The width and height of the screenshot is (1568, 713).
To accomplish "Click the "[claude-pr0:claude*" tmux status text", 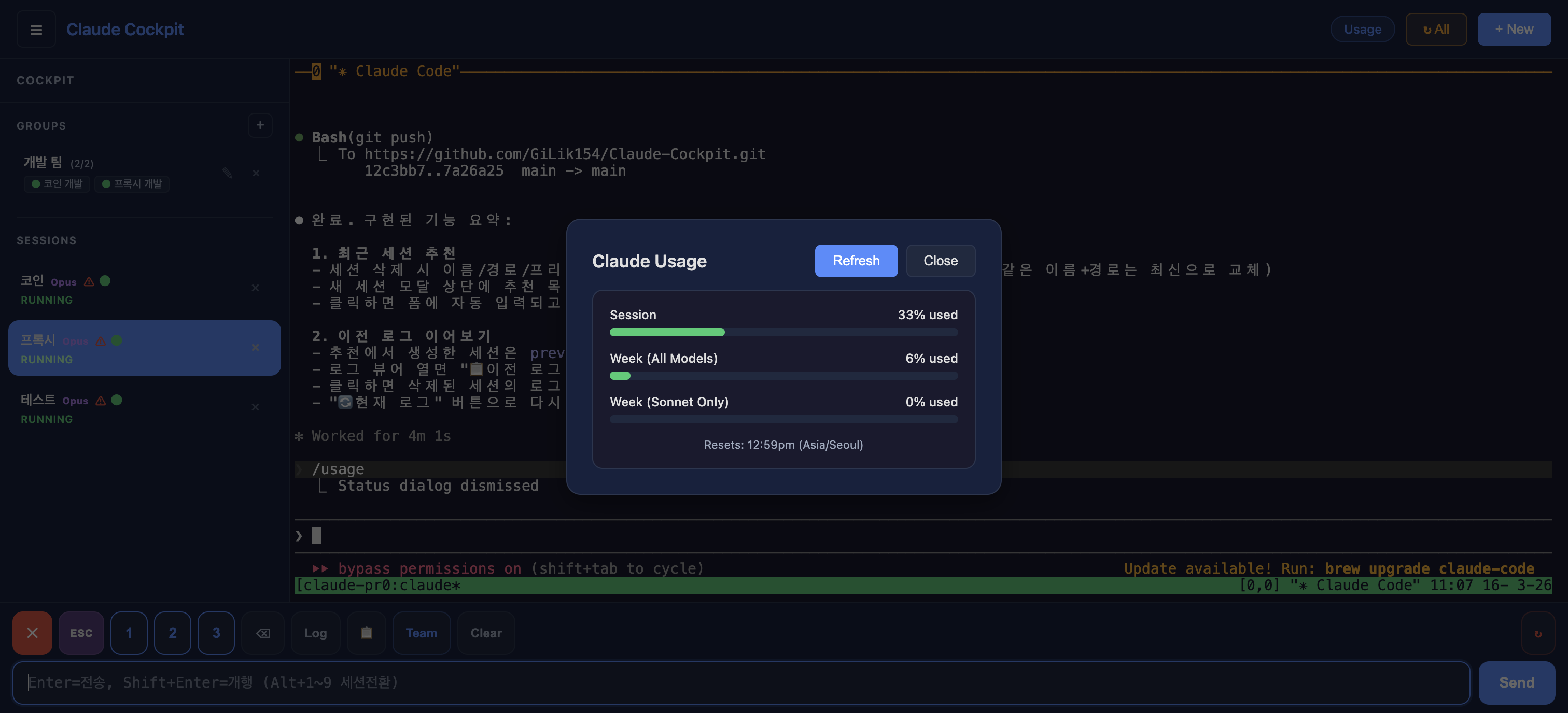I will tap(378, 585).
